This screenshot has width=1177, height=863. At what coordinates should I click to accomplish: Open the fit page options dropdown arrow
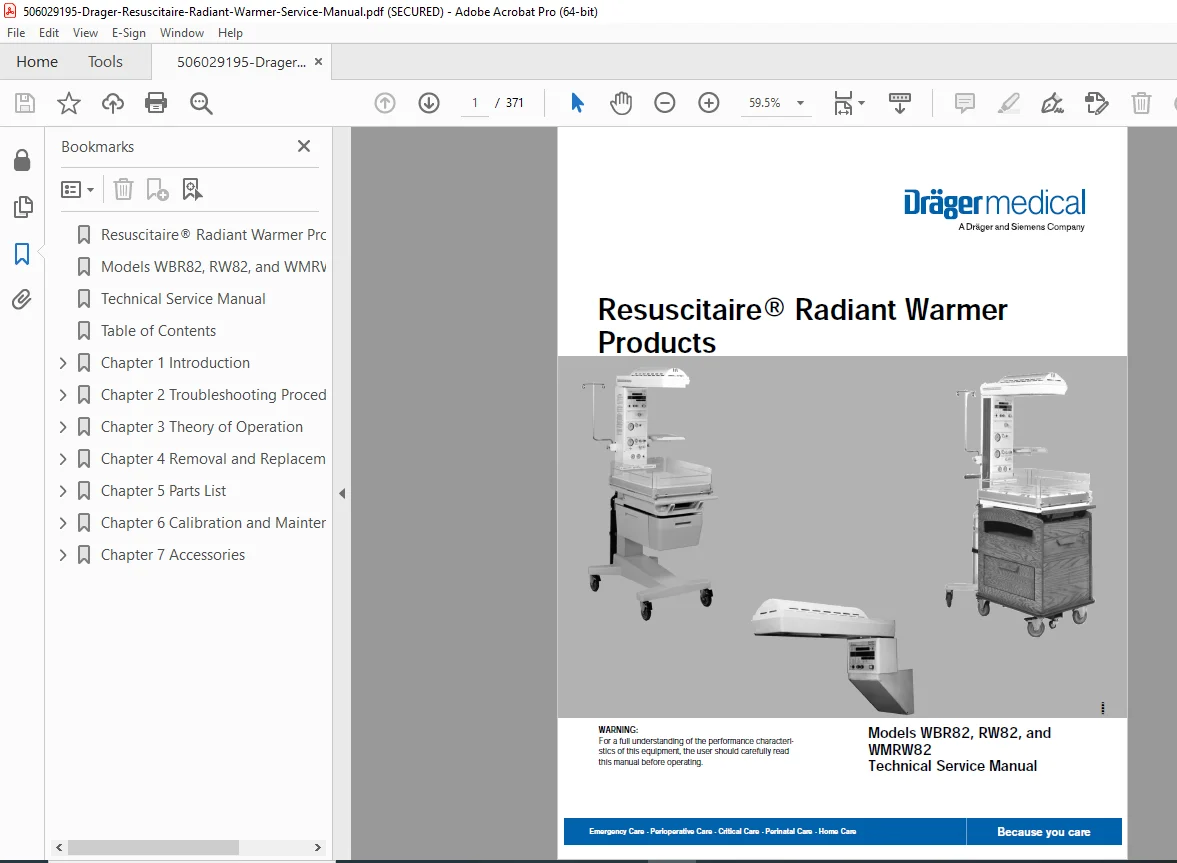861,103
